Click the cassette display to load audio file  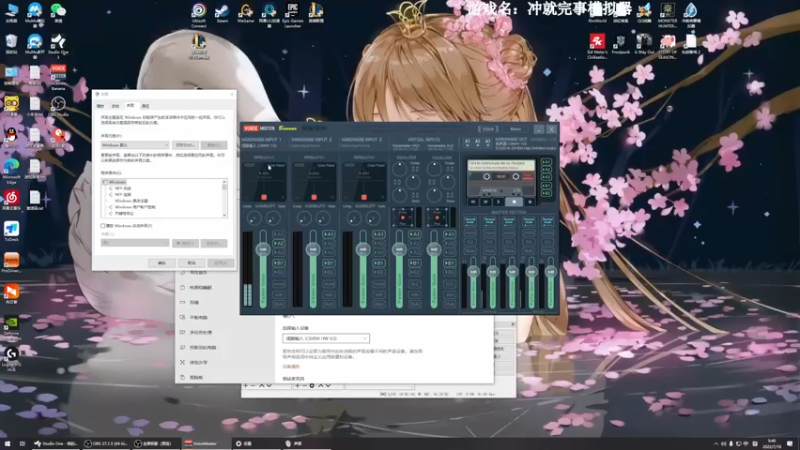tap(501, 165)
